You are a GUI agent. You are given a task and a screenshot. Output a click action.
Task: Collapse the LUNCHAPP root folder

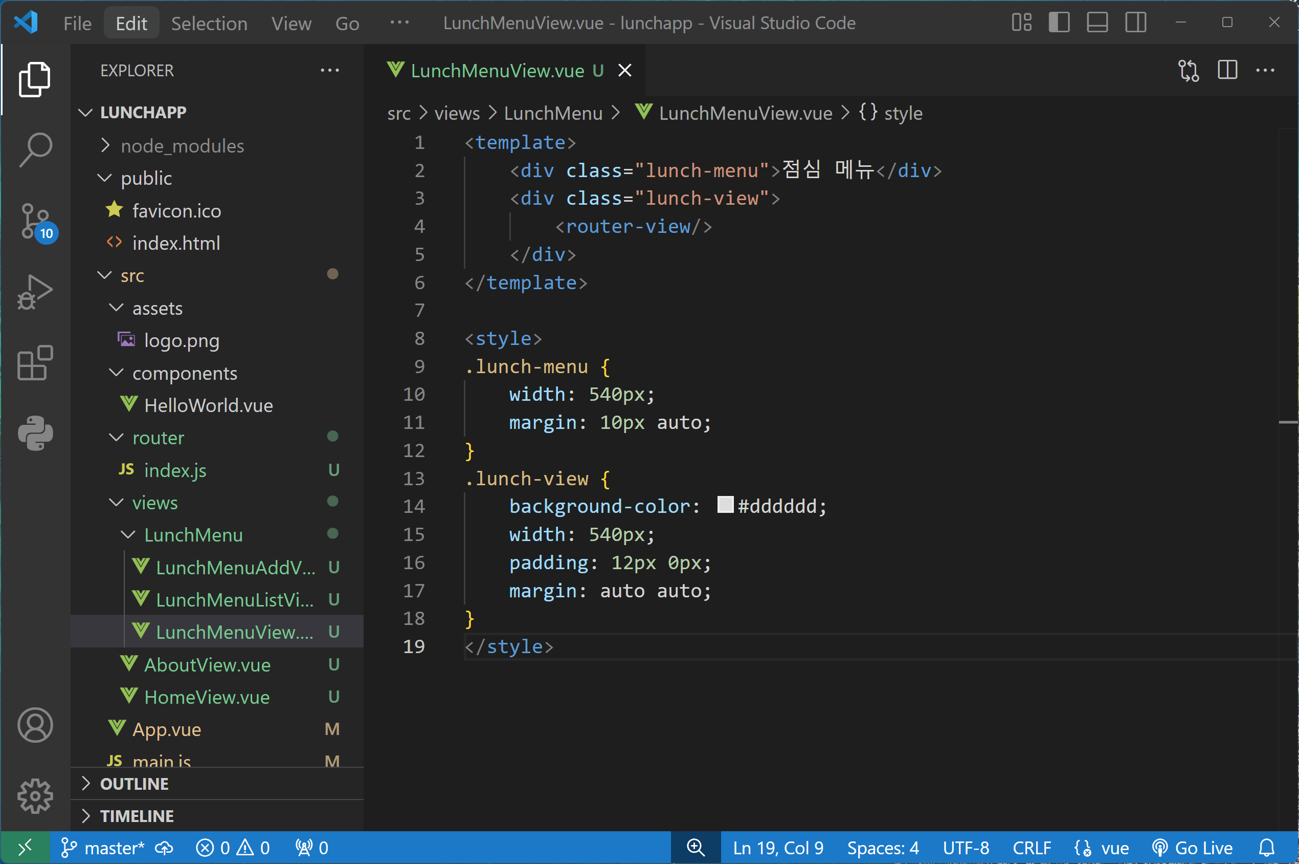(217, 112)
